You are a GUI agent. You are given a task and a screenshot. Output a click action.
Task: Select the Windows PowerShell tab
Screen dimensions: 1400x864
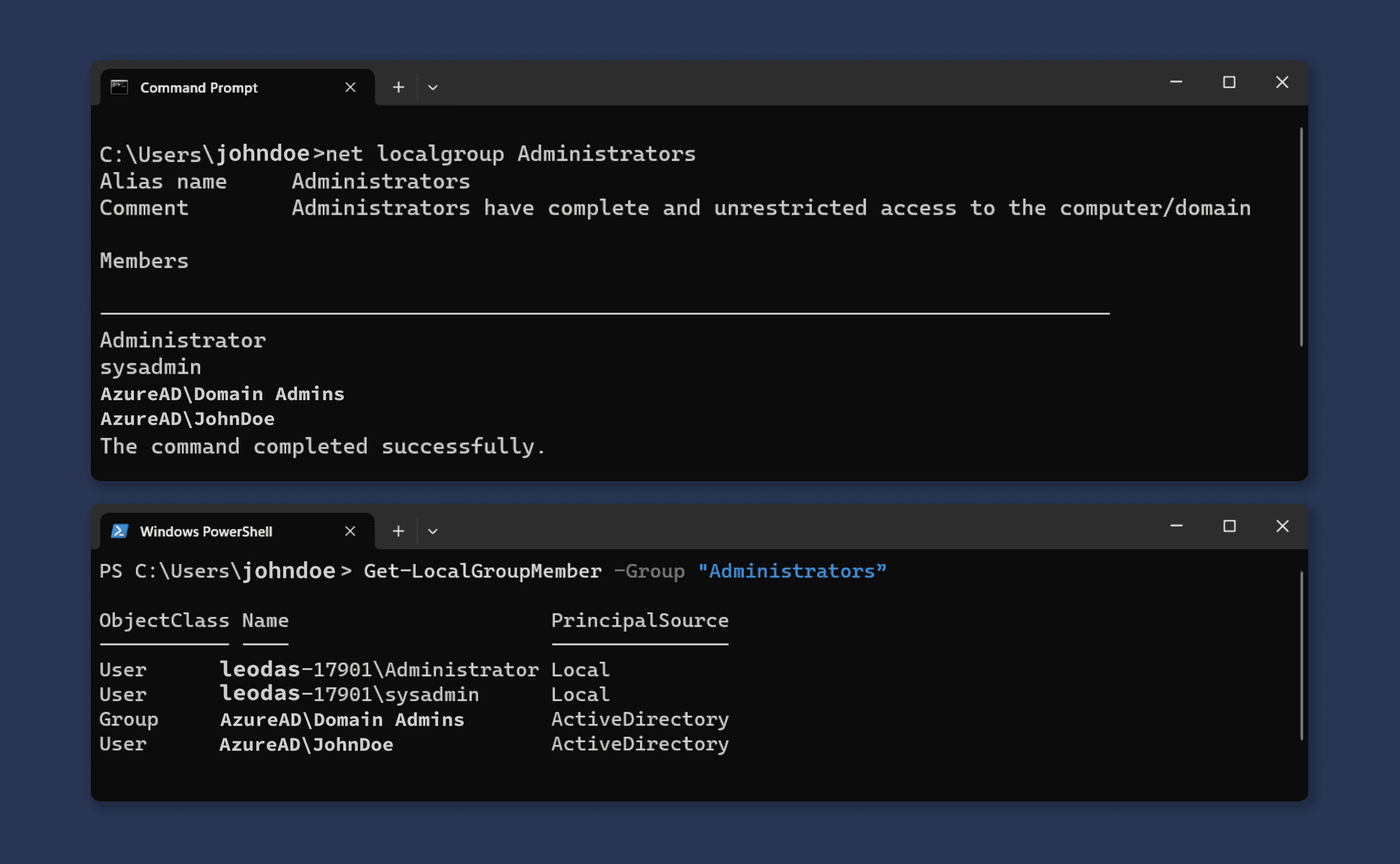point(206,531)
